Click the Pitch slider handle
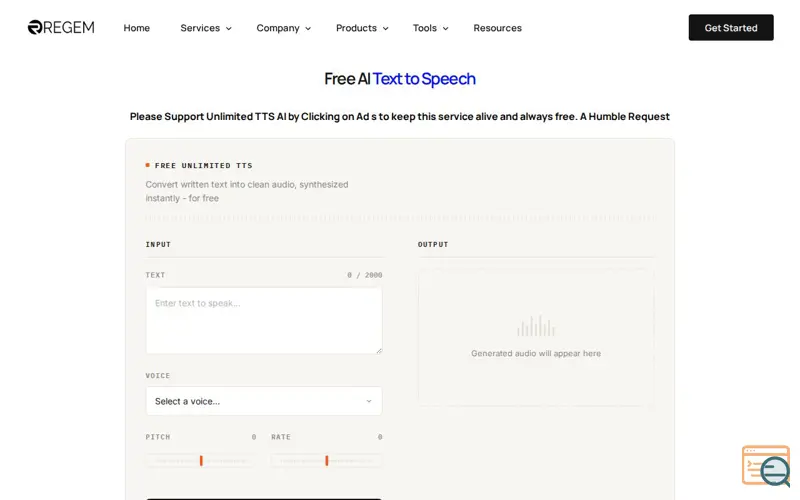Screen dimensions: 800x500 coord(201,461)
